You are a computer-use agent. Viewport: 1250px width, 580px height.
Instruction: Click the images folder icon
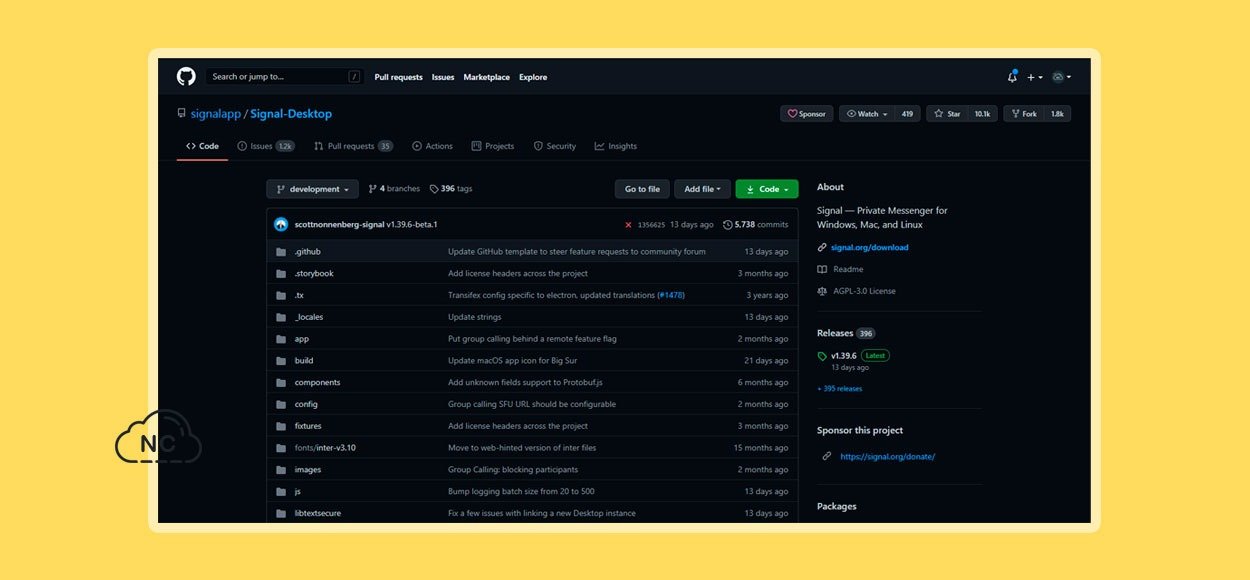click(281, 470)
